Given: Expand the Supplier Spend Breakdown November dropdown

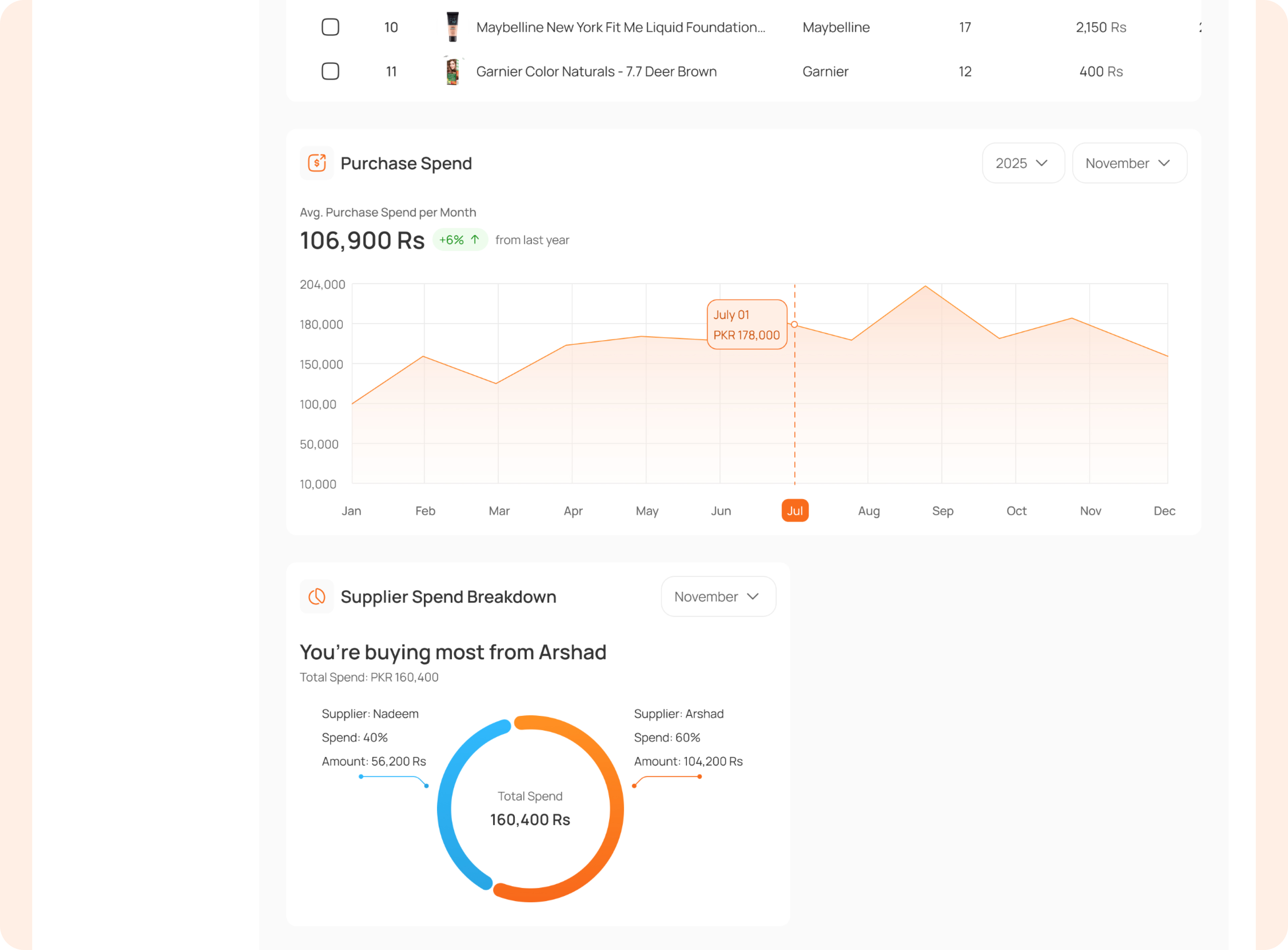Looking at the screenshot, I should point(717,596).
